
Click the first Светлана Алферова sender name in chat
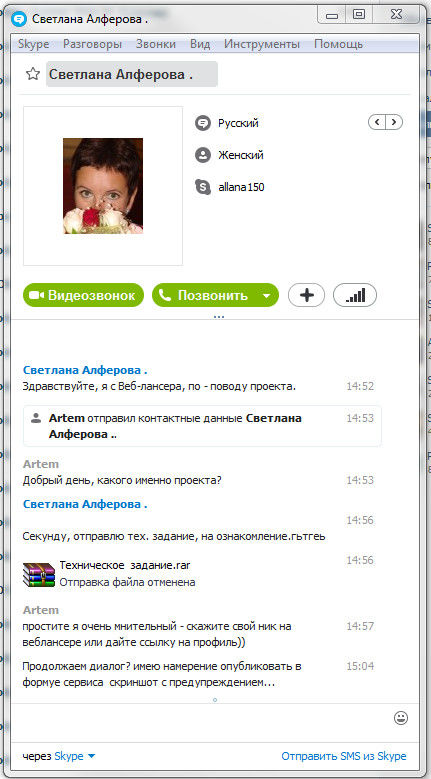(85, 370)
